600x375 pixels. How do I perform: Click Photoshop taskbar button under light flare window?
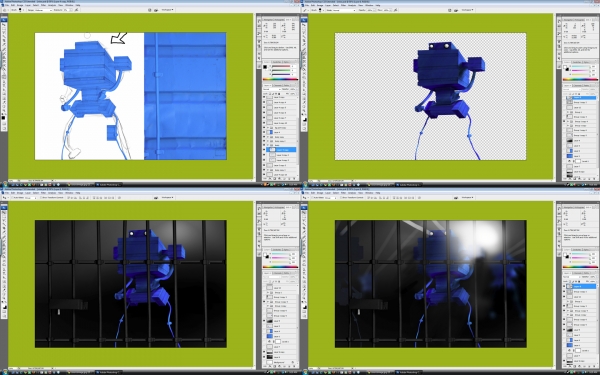tap(409, 372)
